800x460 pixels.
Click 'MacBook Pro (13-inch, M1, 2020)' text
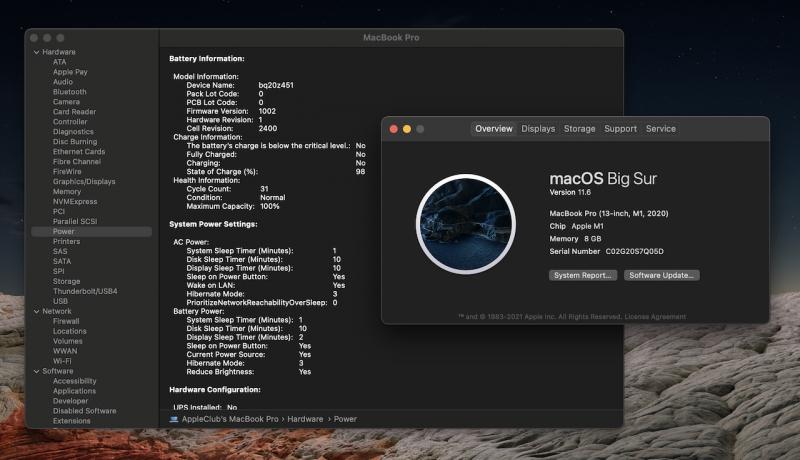pyautogui.click(x=609, y=214)
